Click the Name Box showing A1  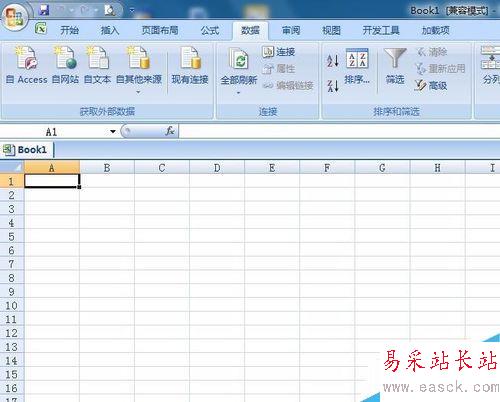point(53,132)
